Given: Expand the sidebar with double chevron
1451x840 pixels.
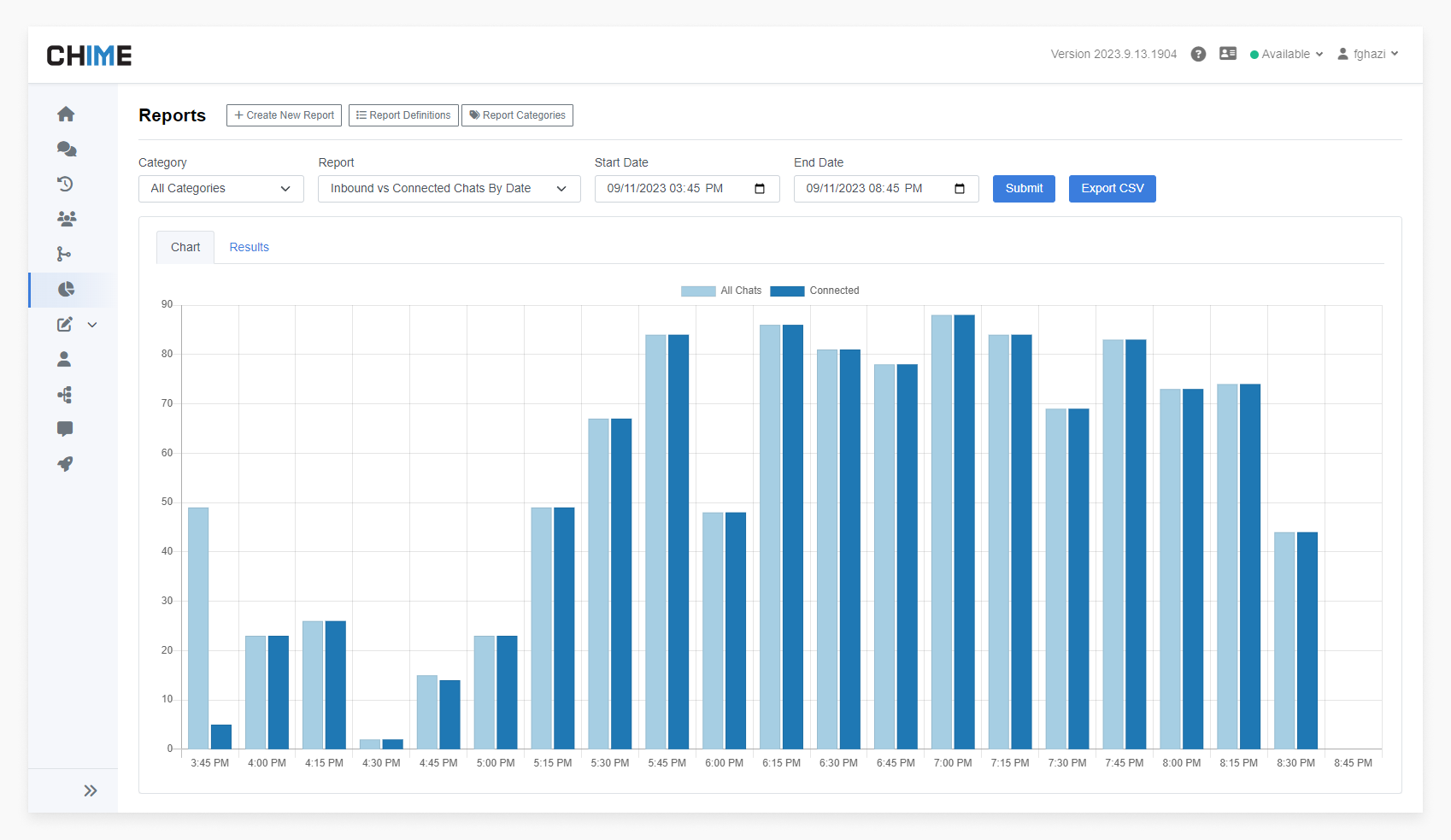Looking at the screenshot, I should tap(91, 790).
